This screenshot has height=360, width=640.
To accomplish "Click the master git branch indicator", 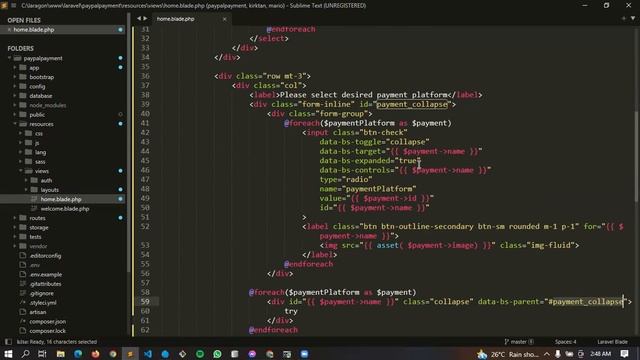I will (x=519, y=342).
